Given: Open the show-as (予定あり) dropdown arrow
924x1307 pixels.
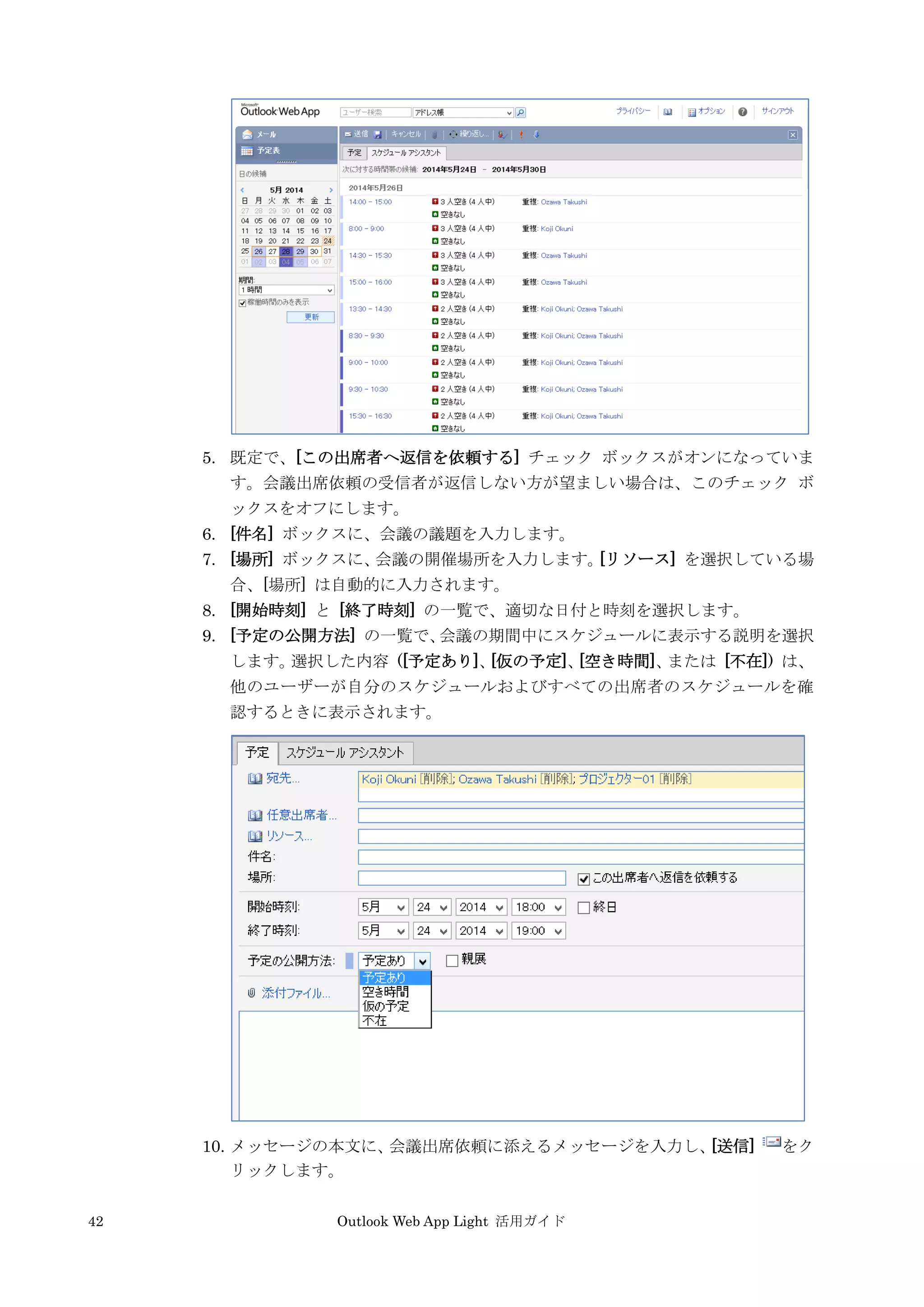Looking at the screenshot, I should point(422,961).
